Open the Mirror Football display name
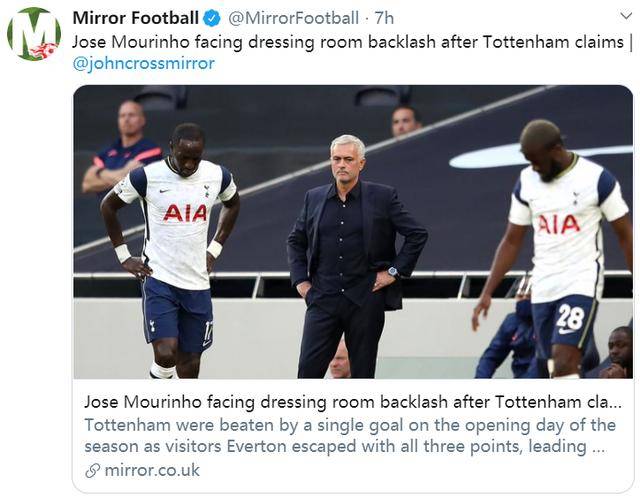This screenshot has width=640, height=498. (x=136, y=18)
